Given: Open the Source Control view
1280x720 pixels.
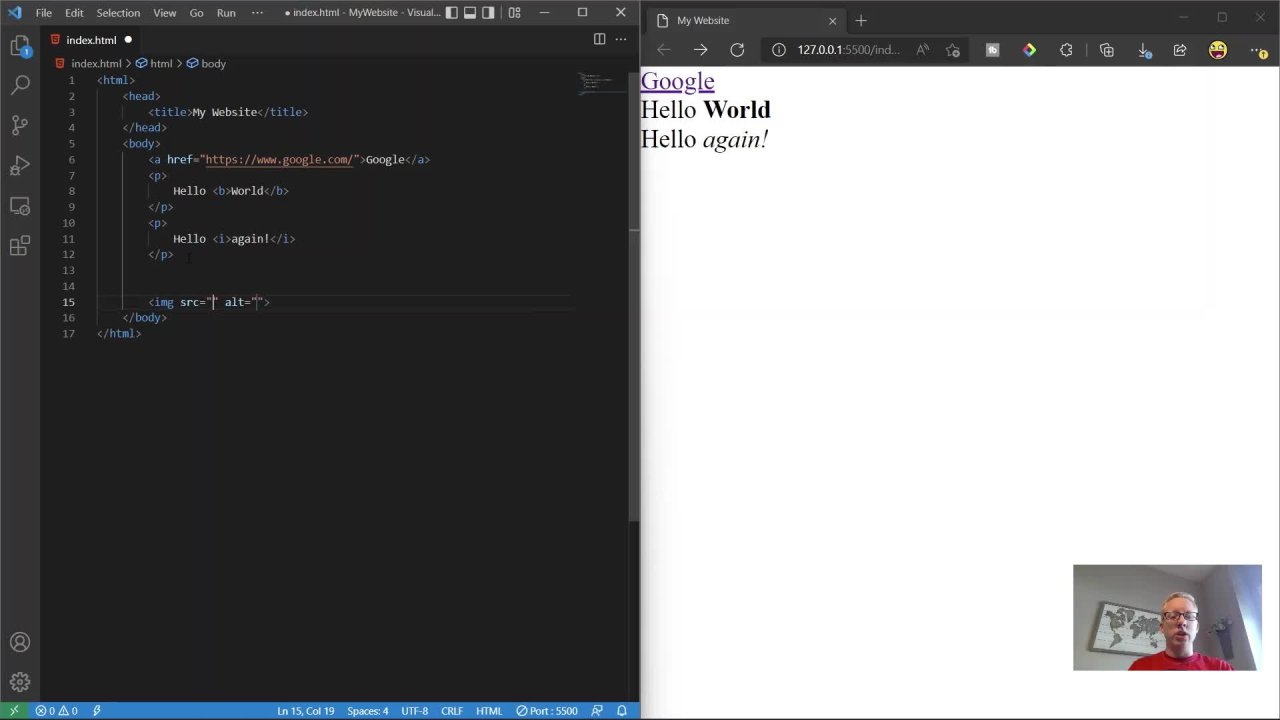Looking at the screenshot, I should [20, 124].
